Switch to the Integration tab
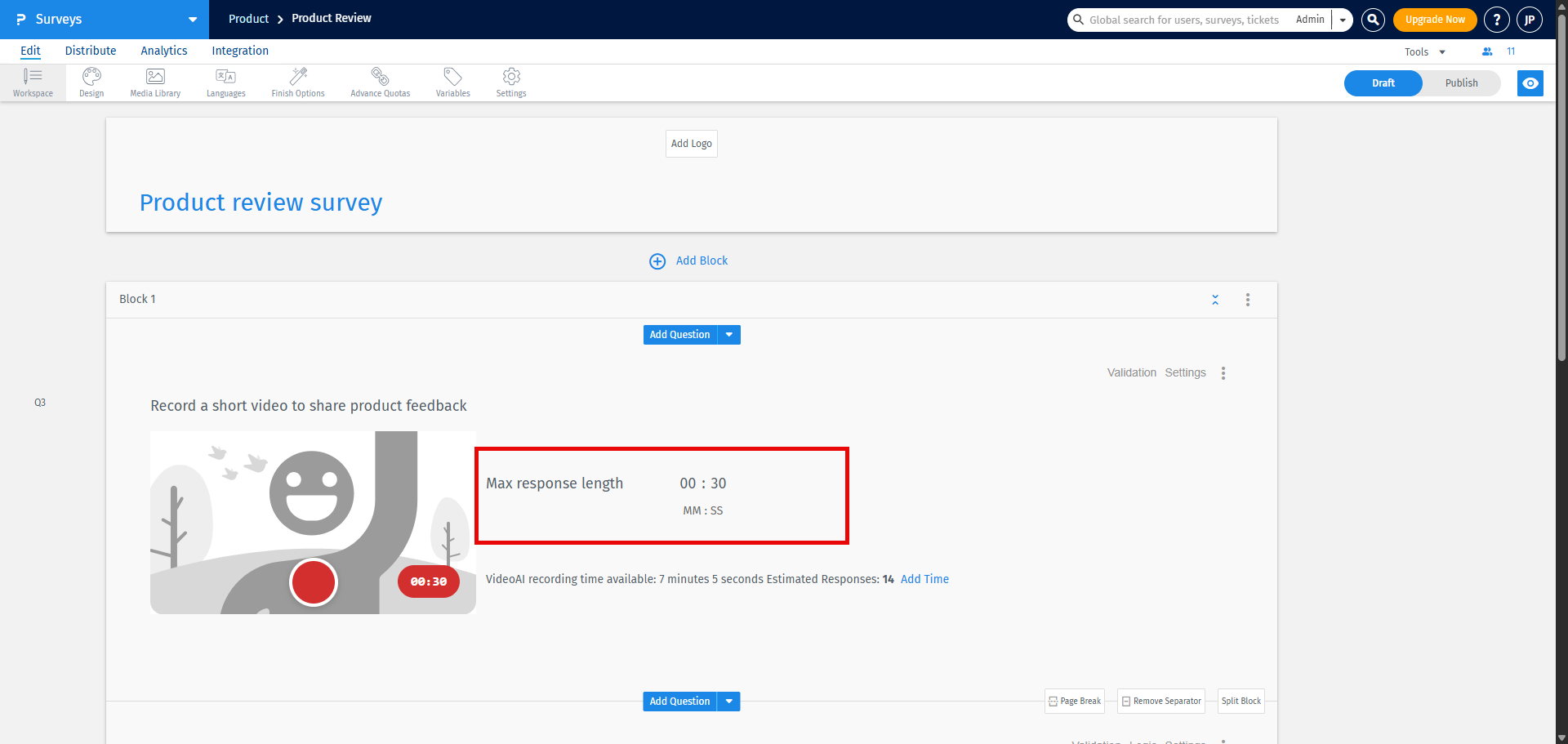Screen dimensions: 1568x744 click(x=240, y=51)
